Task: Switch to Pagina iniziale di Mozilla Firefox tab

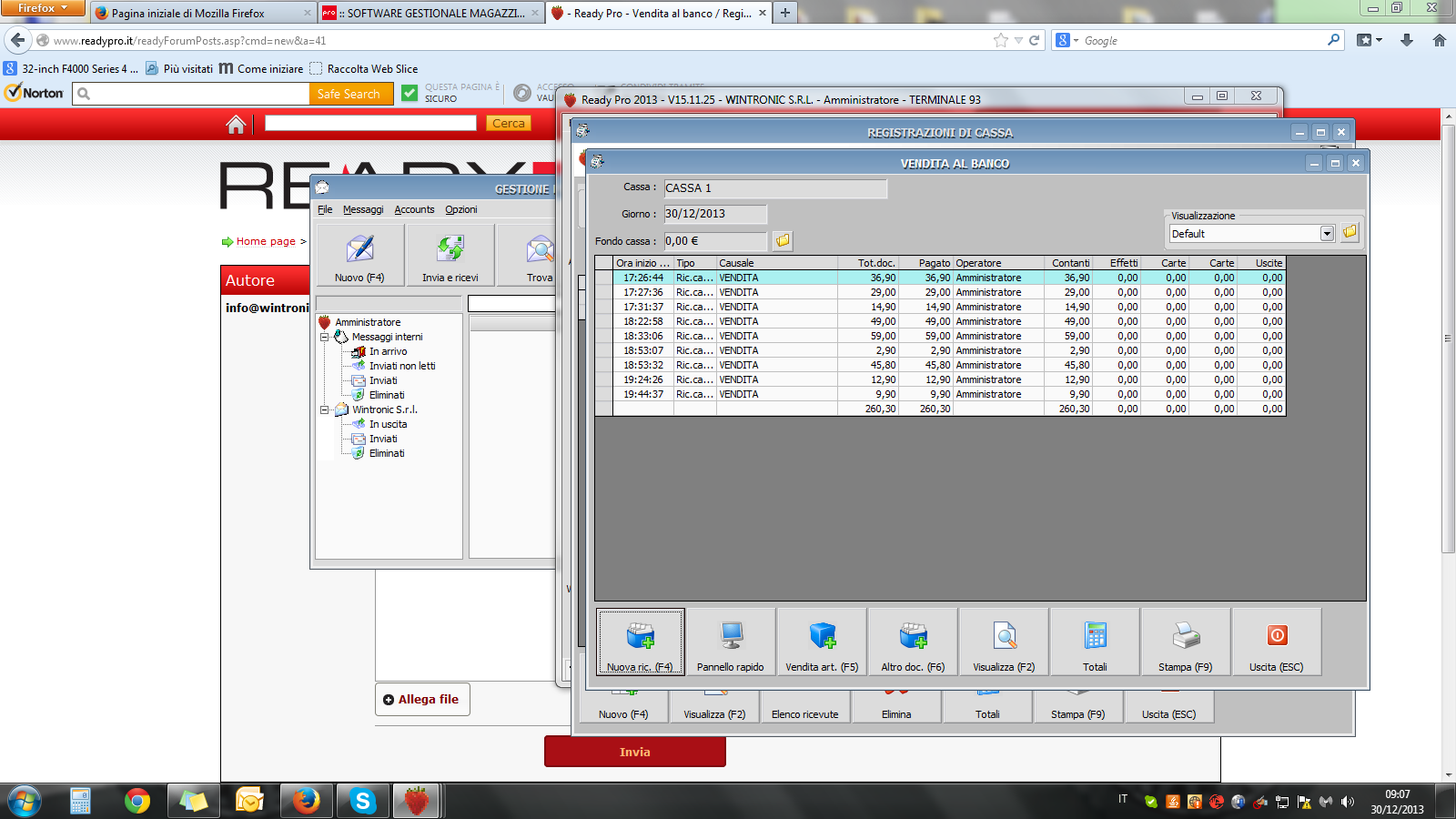Action: [202, 13]
